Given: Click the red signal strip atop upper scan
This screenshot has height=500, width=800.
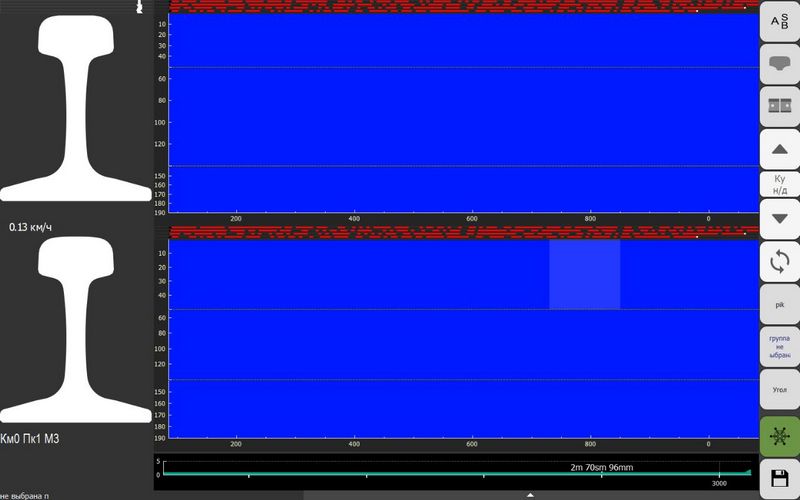Looking at the screenshot, I should tap(462, 6).
